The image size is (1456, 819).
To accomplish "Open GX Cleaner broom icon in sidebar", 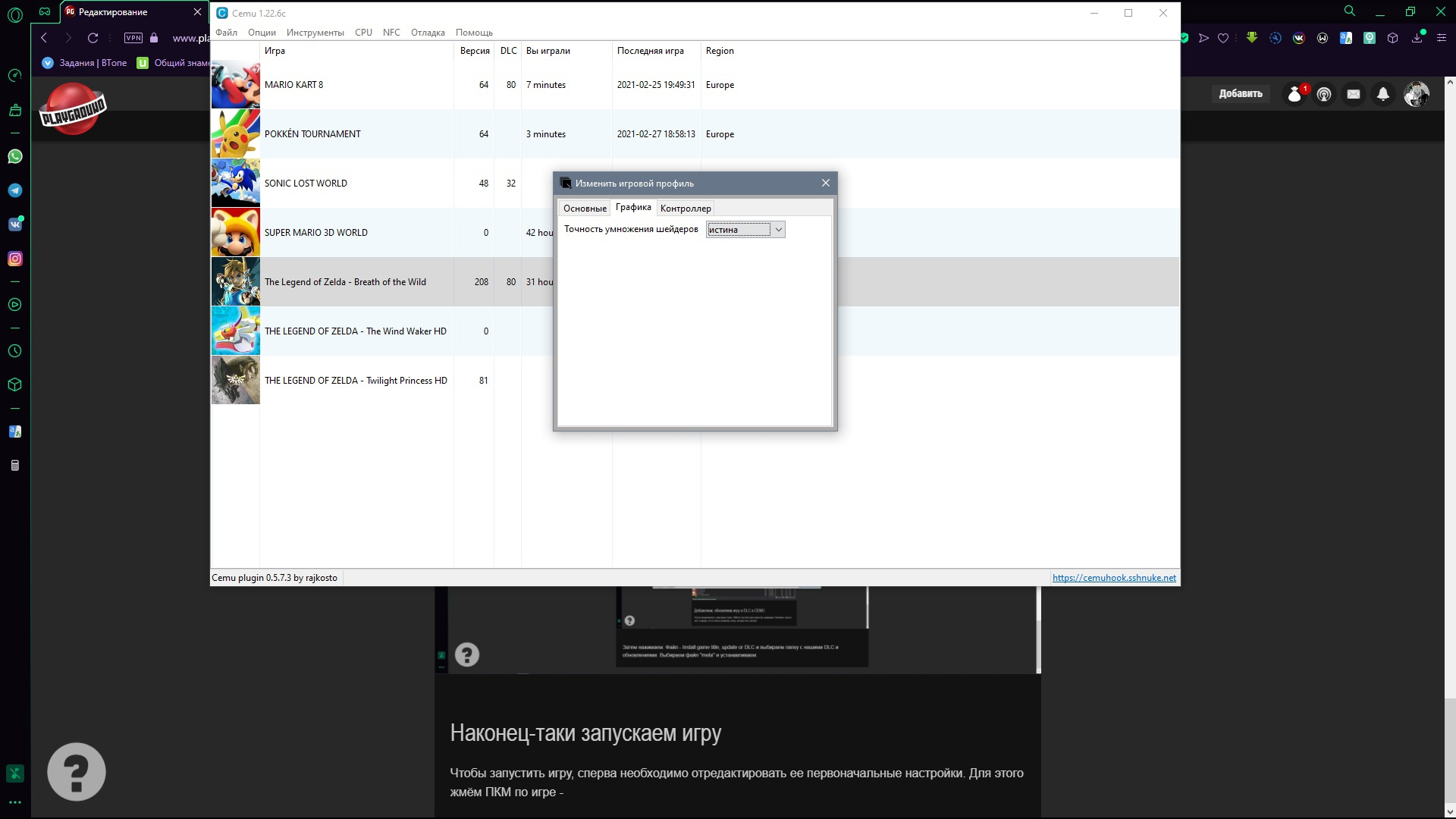I will pos(14,110).
